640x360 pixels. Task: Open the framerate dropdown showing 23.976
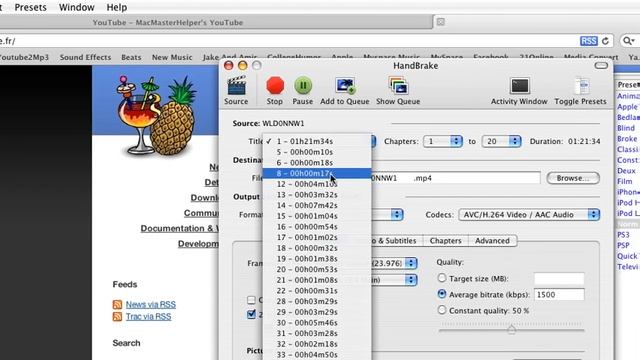[411, 263]
